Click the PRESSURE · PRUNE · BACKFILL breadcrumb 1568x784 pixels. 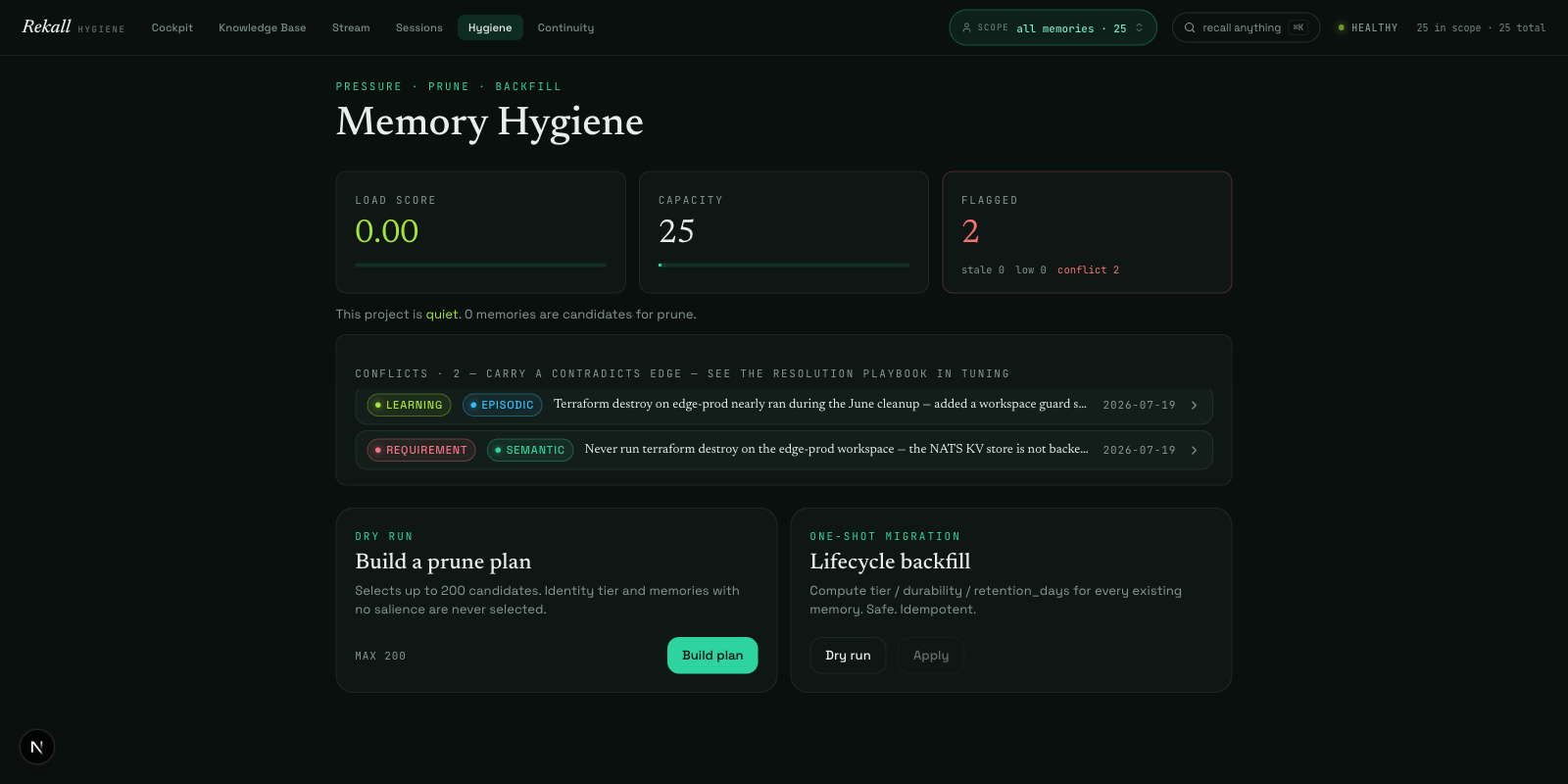[449, 86]
